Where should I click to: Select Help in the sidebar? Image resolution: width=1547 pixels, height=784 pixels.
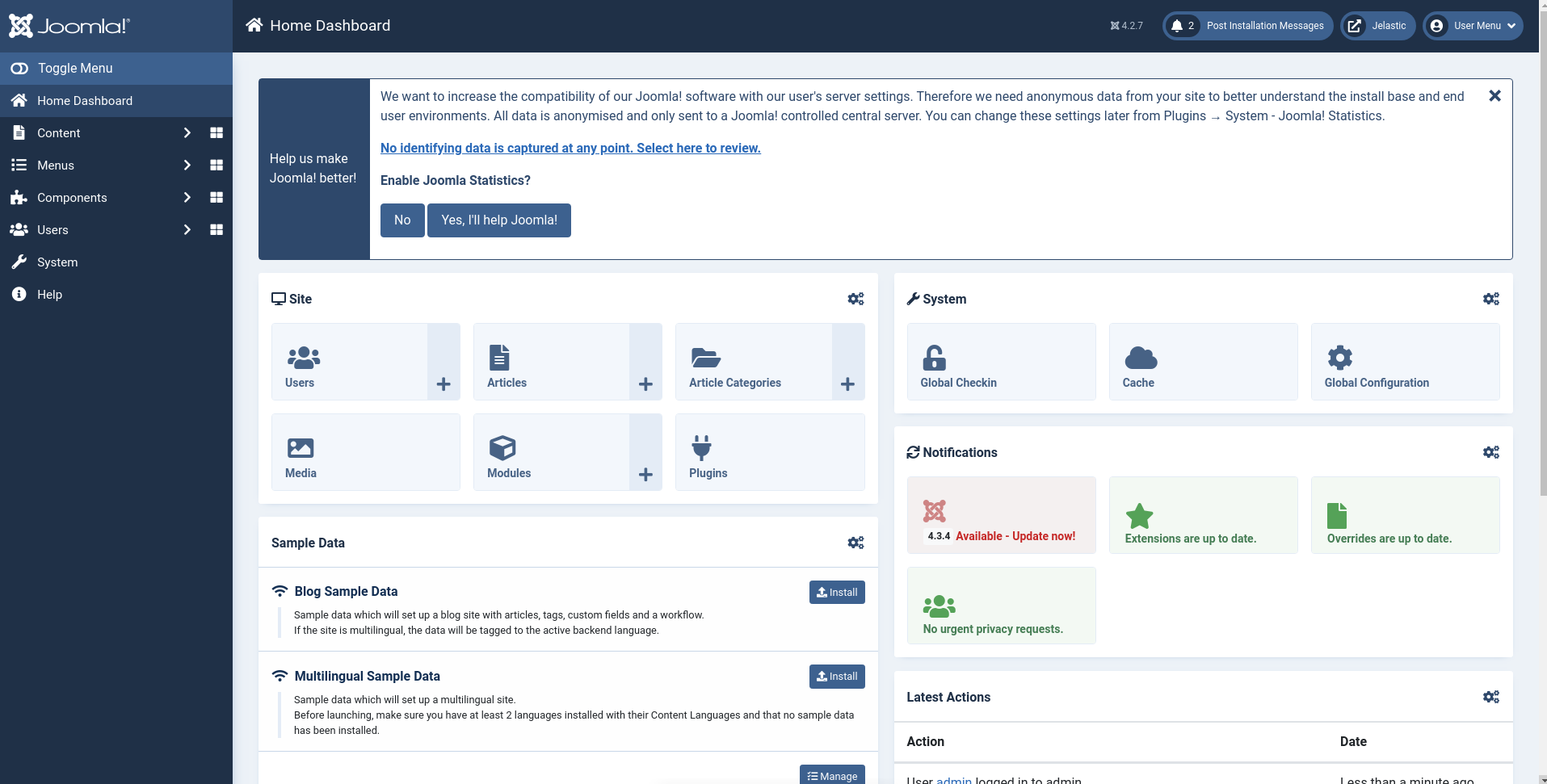[49, 295]
